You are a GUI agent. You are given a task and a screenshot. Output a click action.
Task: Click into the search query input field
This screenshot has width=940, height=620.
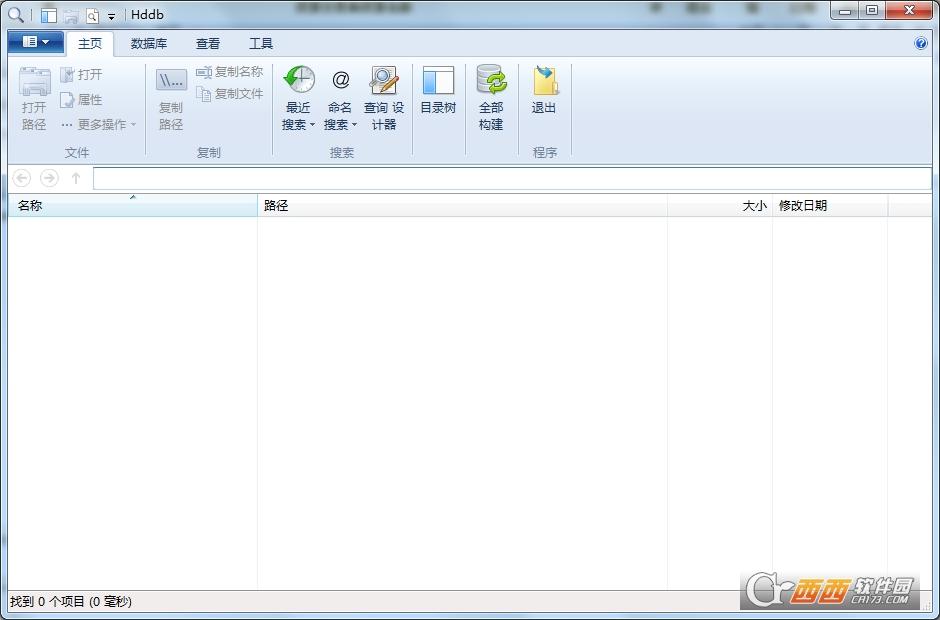(x=512, y=178)
